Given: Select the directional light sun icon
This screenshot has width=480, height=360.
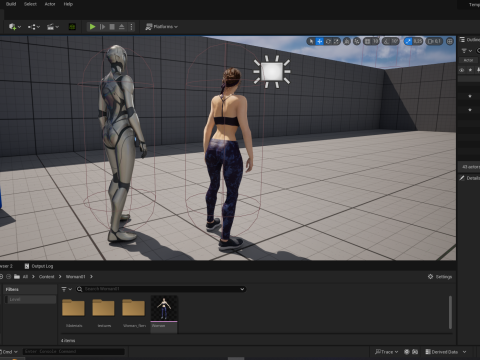Looking at the screenshot, I should point(272,72).
